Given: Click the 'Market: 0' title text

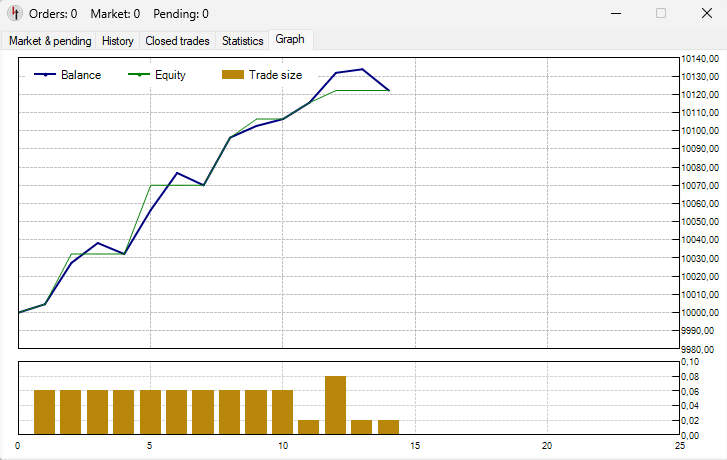Looking at the screenshot, I should (x=115, y=14).
